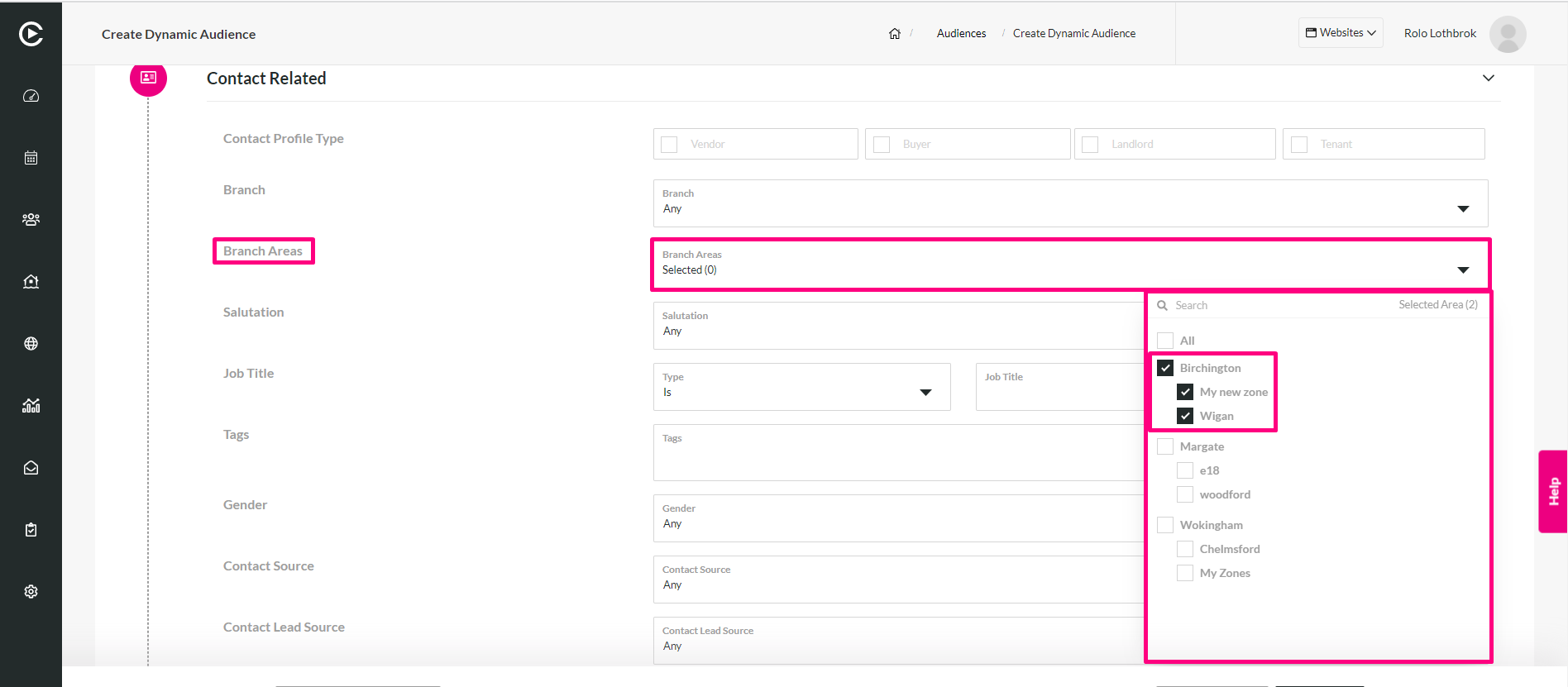Open the property house icon in sidebar
This screenshot has width=1568, height=687.
[x=31, y=282]
